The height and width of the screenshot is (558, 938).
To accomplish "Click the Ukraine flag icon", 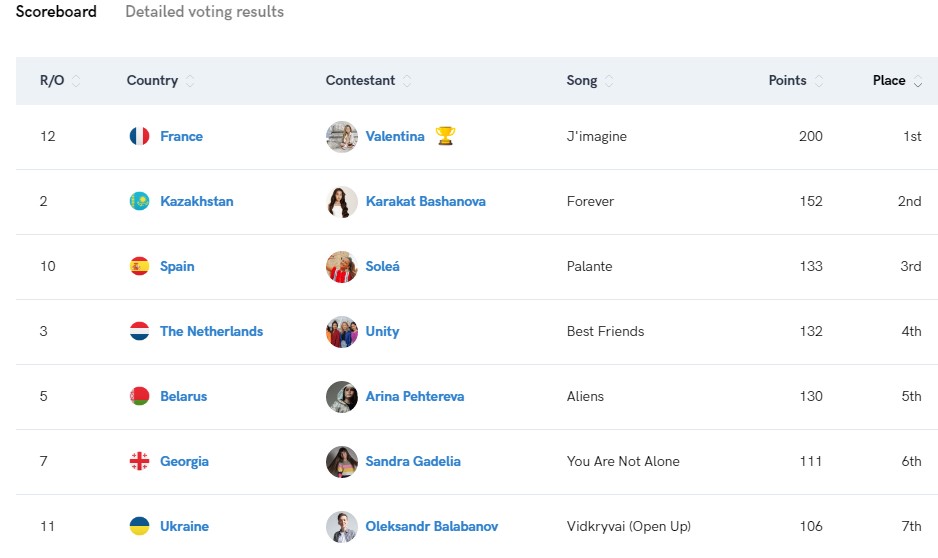I will click(x=139, y=526).
